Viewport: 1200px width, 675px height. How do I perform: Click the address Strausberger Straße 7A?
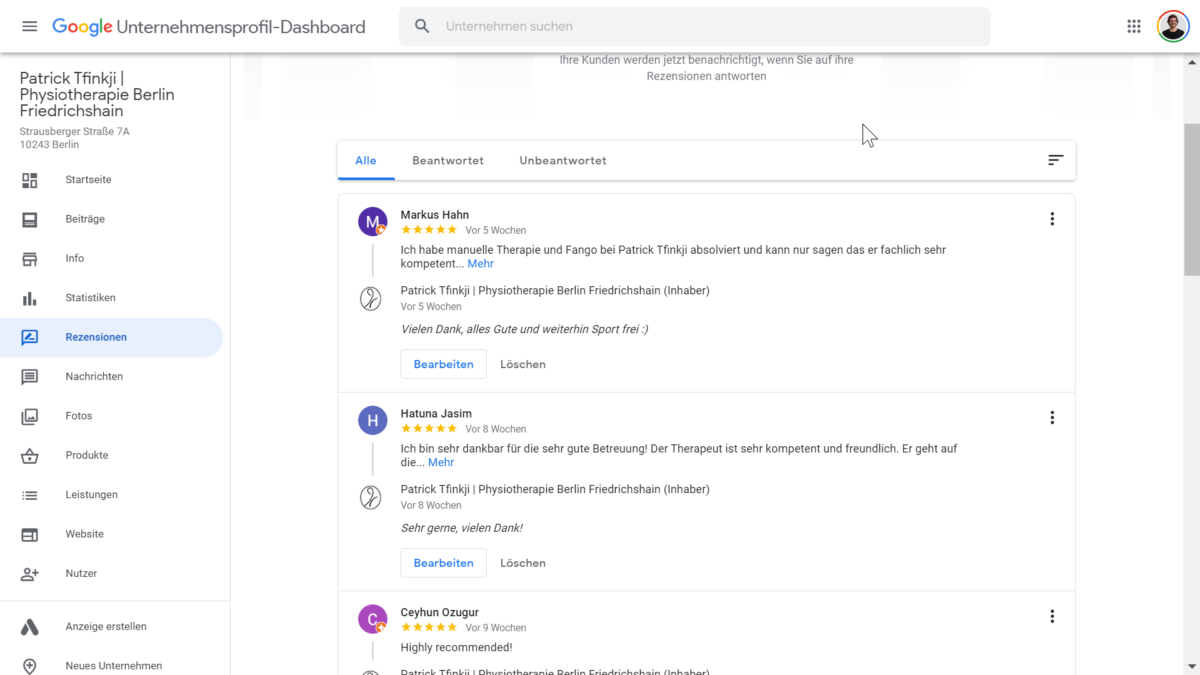click(75, 131)
